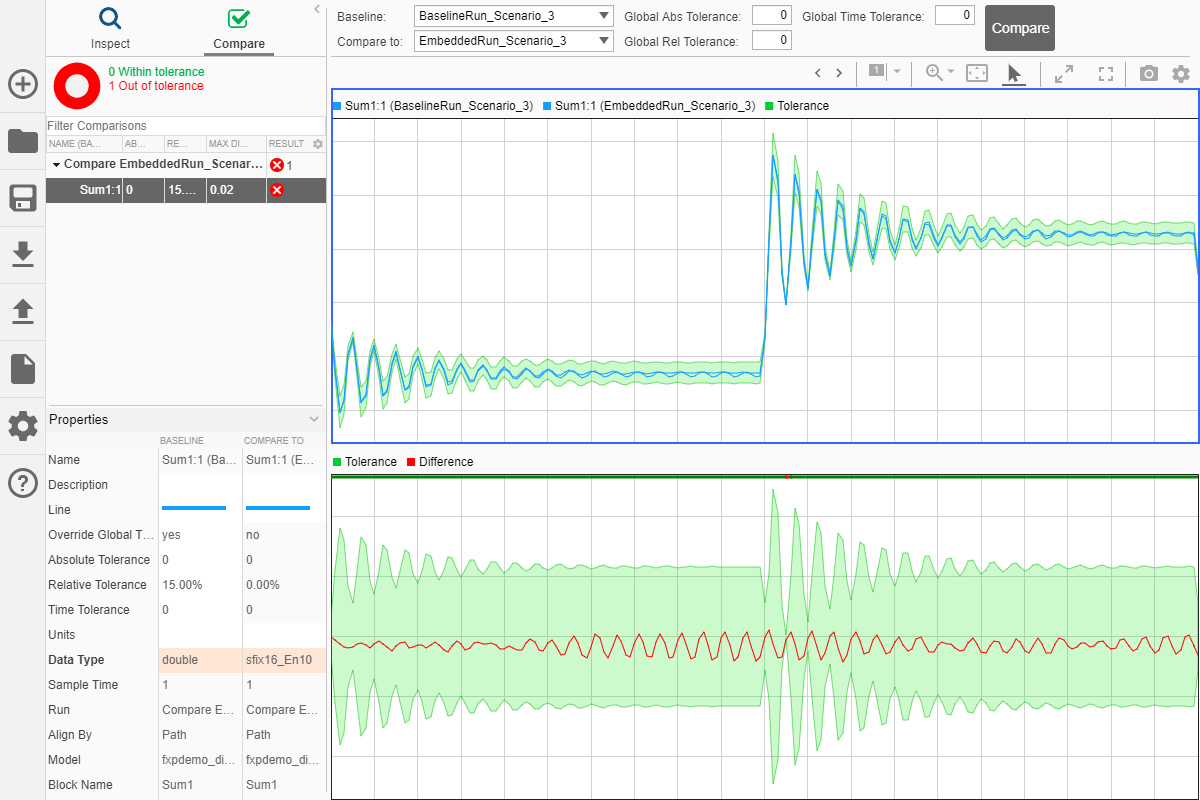Viewport: 1200px width, 800px height.
Task: Click the subplot layout icon
Action: pyautogui.click(x=877, y=71)
